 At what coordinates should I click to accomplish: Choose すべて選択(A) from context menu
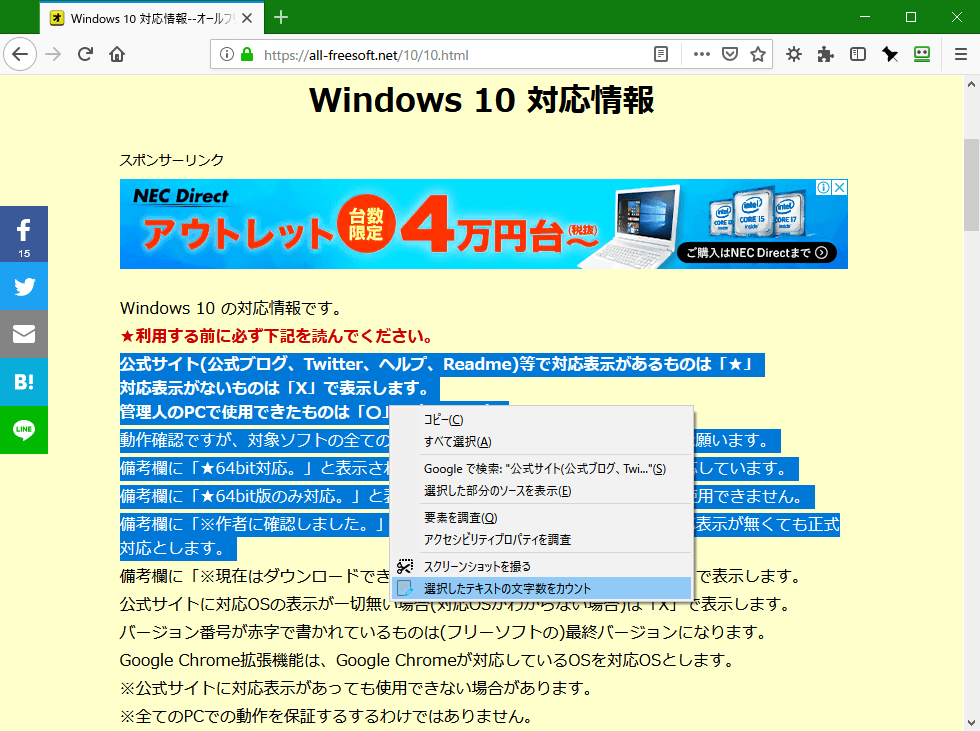(541, 442)
